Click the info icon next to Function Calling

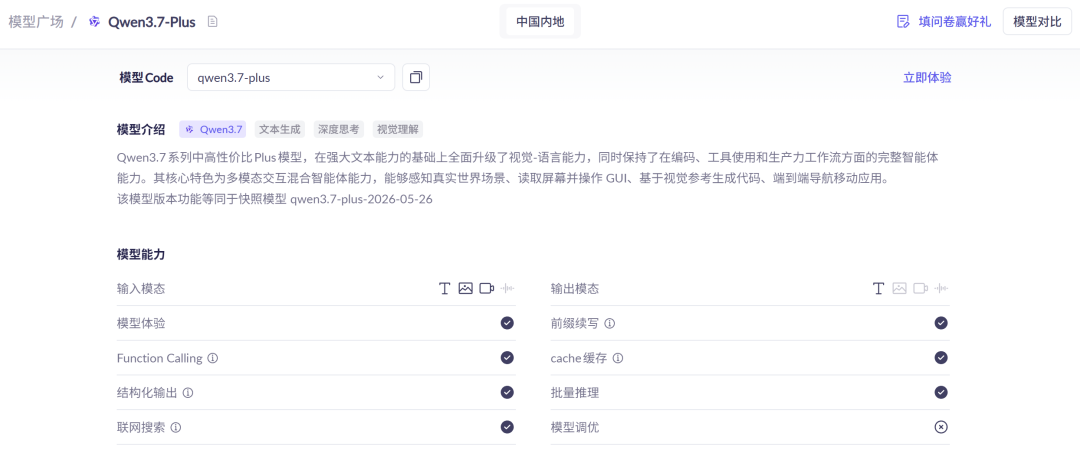tap(213, 358)
